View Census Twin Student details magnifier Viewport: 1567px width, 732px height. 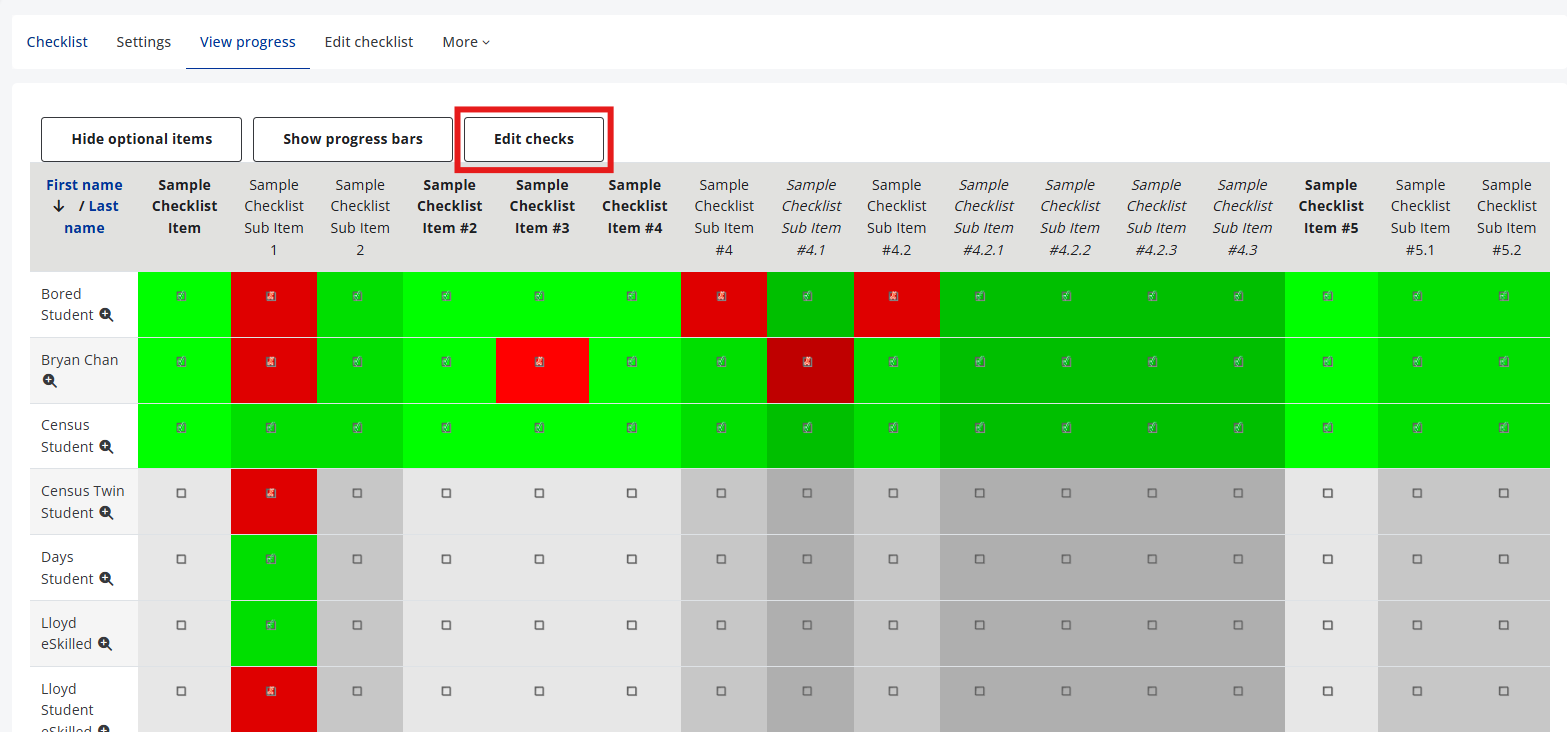106,513
